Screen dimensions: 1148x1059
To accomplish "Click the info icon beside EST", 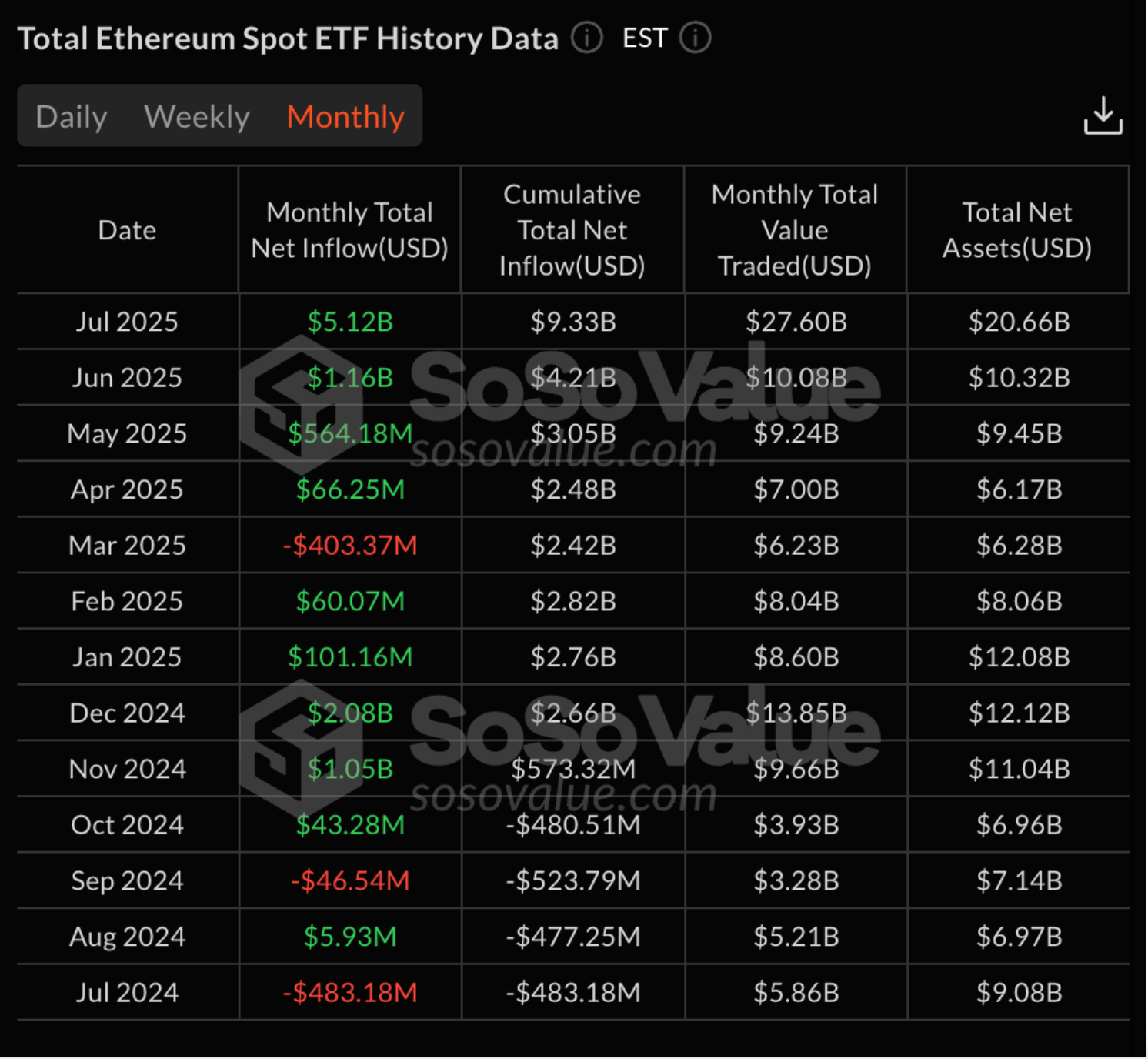I will [x=696, y=38].
